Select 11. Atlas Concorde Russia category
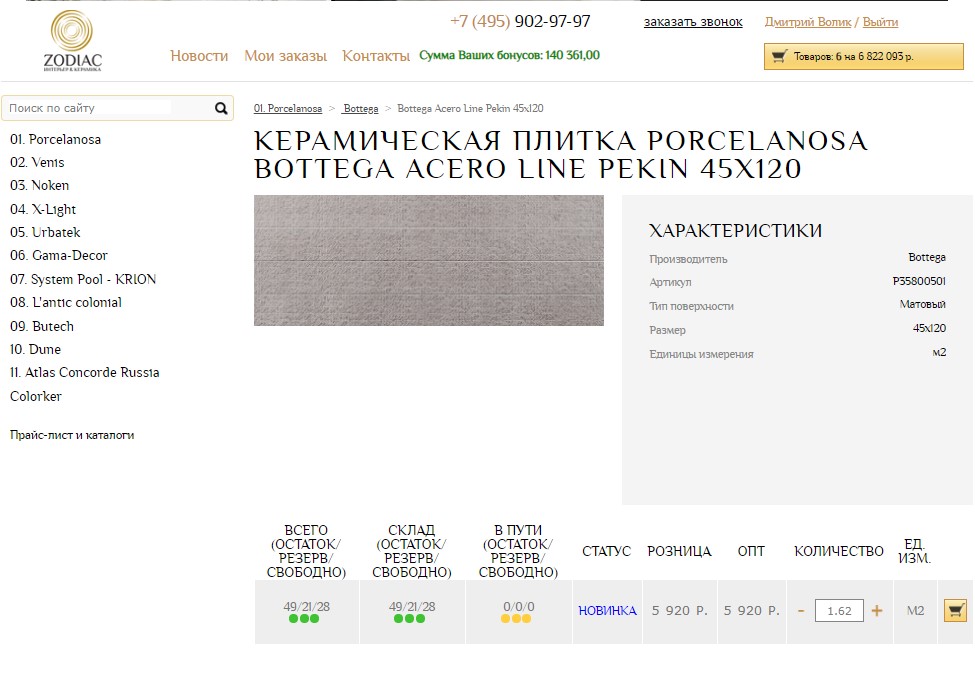 click(x=85, y=372)
